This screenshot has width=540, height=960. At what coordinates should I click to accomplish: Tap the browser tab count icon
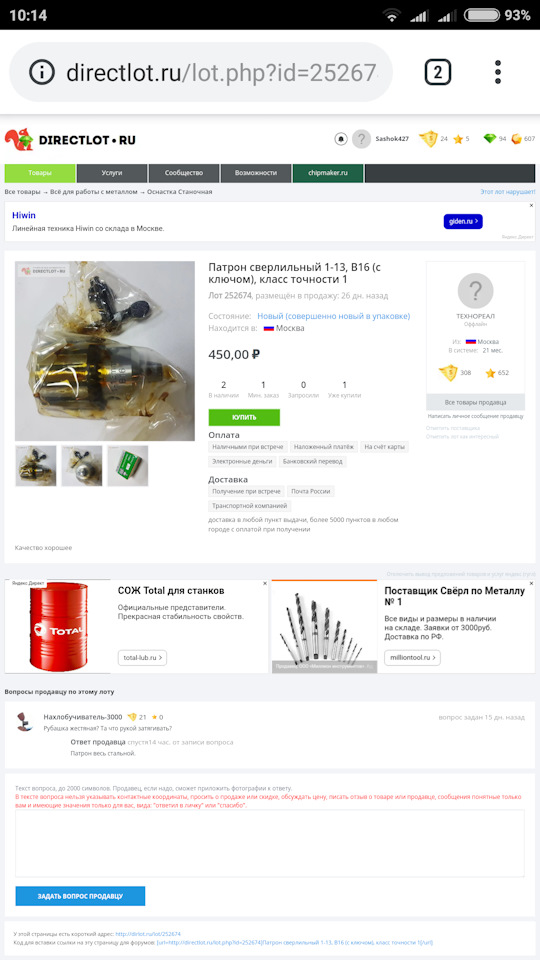coord(437,72)
